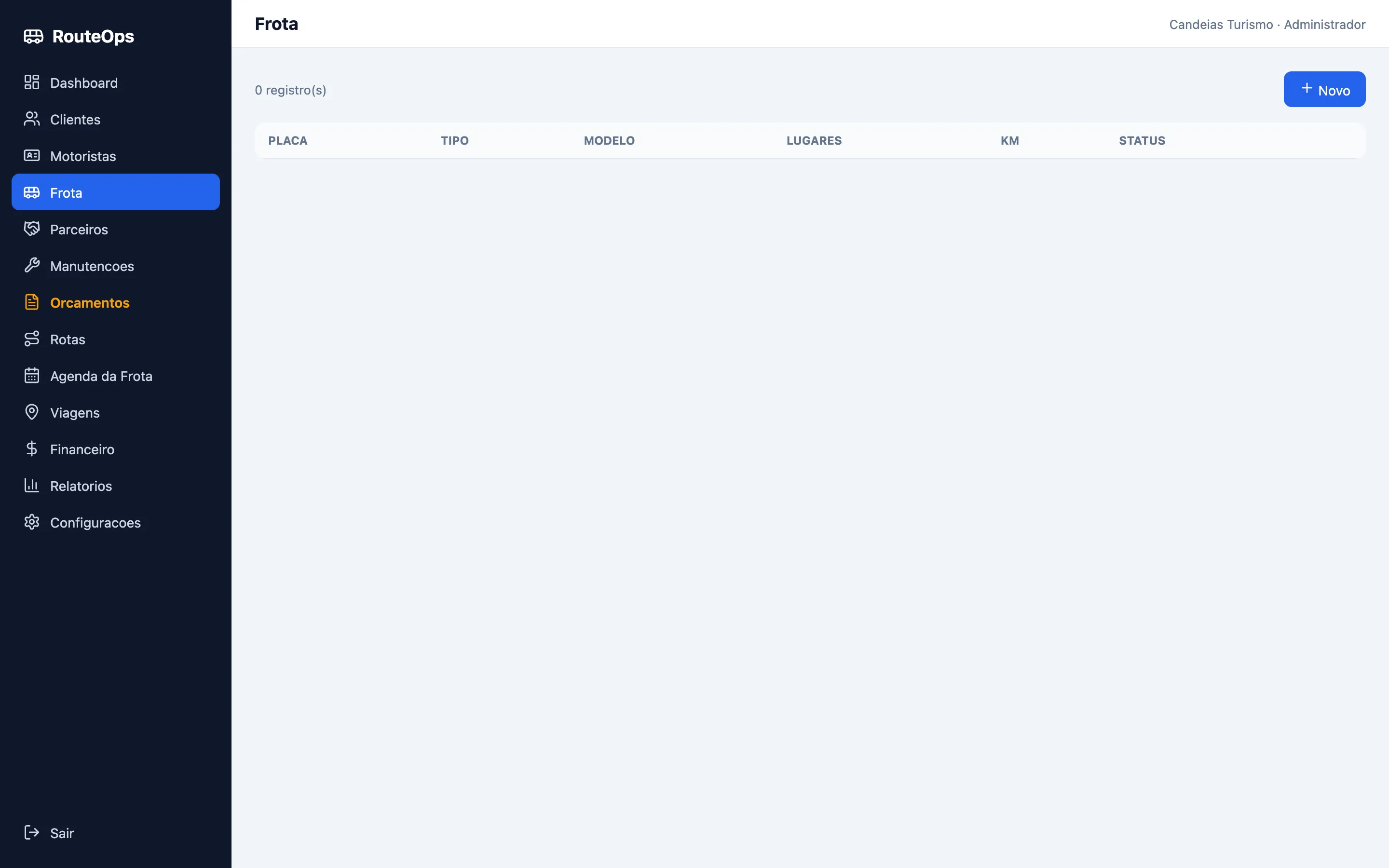Click the RouteOps bus logo icon

[x=33, y=36]
